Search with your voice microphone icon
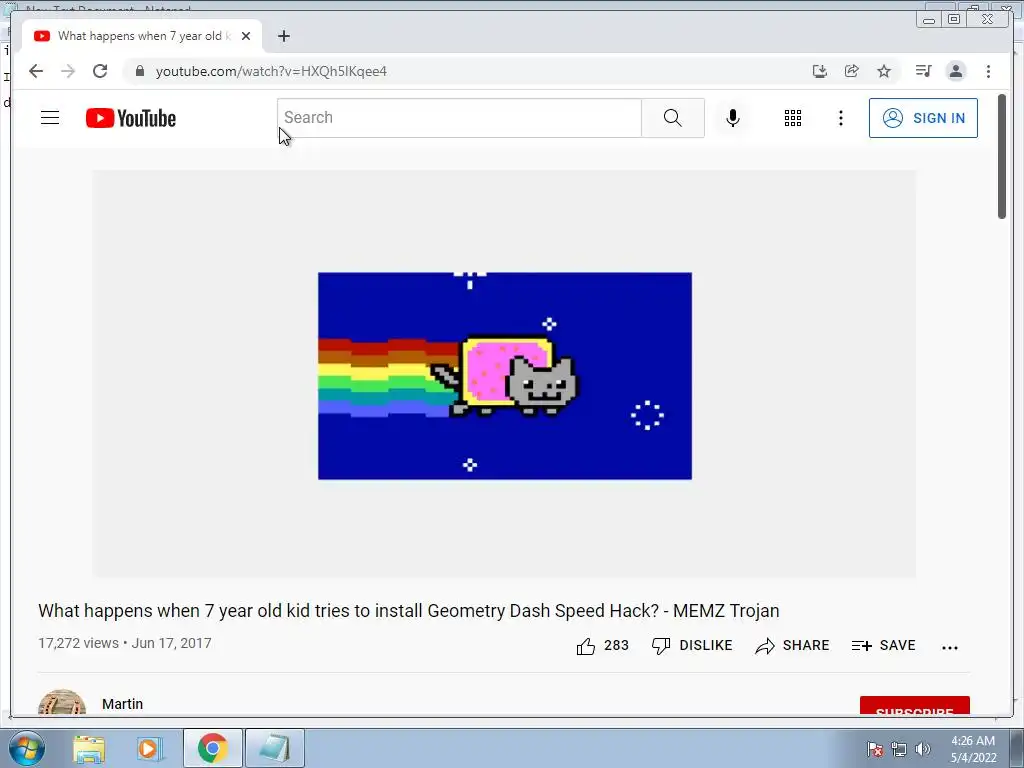 [733, 118]
